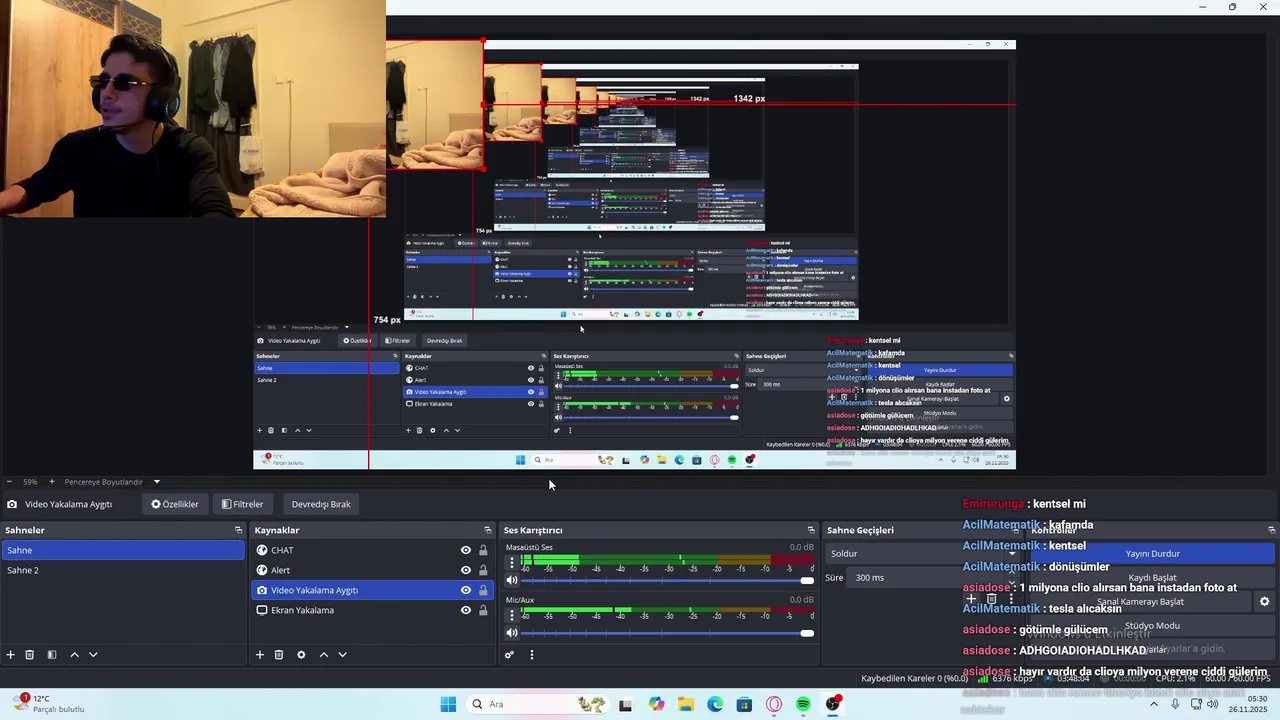This screenshot has width=1280, height=720.
Task: Open OBS Studio from the taskbar
Action: [x=833, y=704]
